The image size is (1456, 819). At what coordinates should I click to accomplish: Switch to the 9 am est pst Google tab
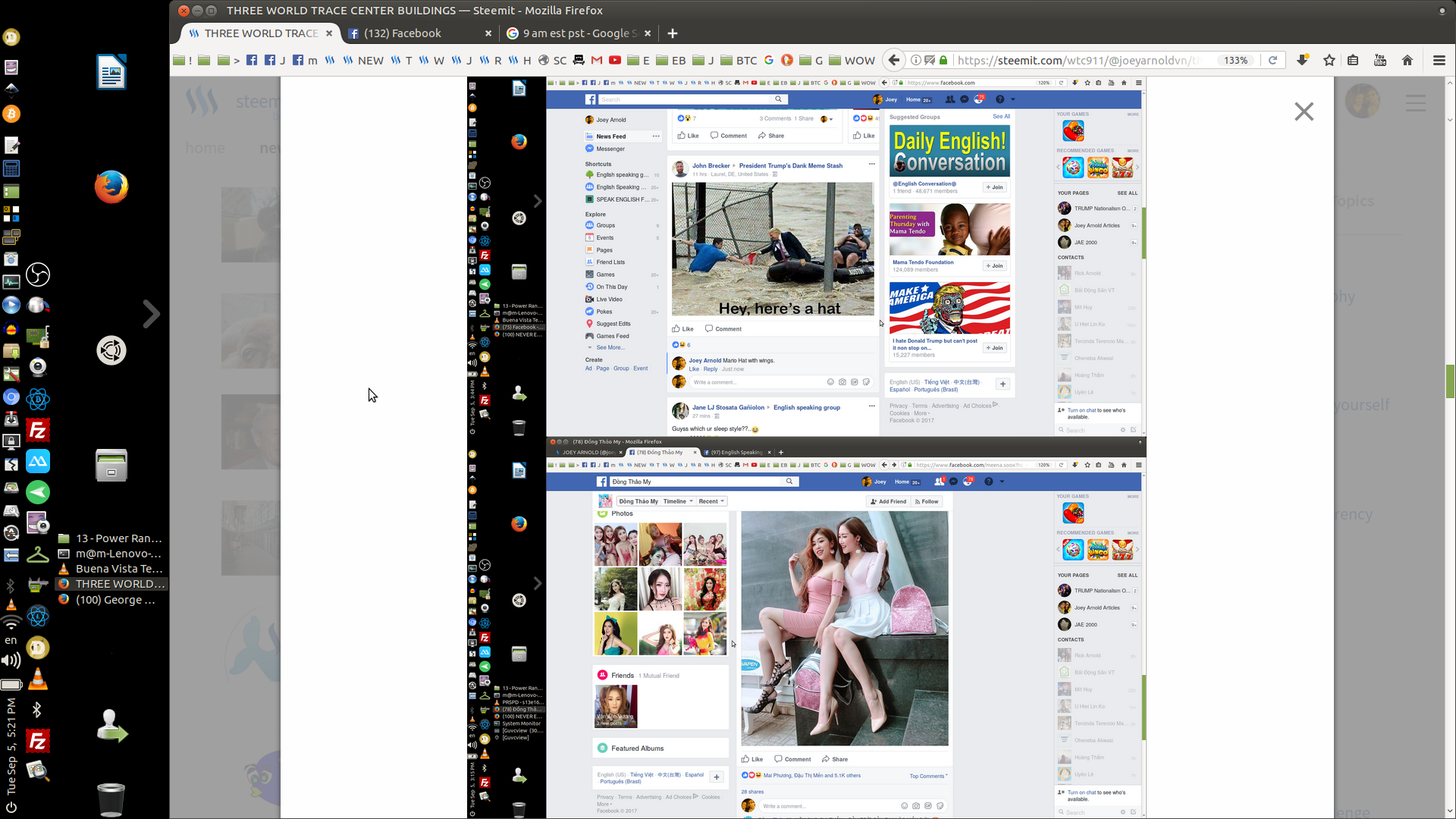(x=578, y=33)
